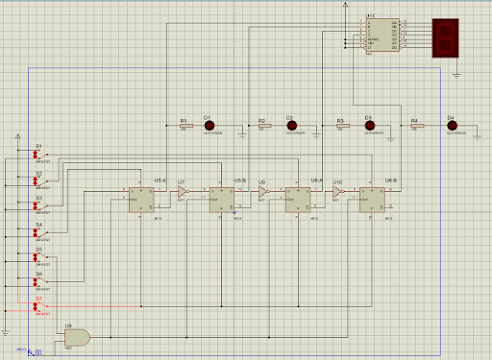Select flip-flop U5:B
The height and width of the screenshot is (360, 492).
[x=222, y=200]
